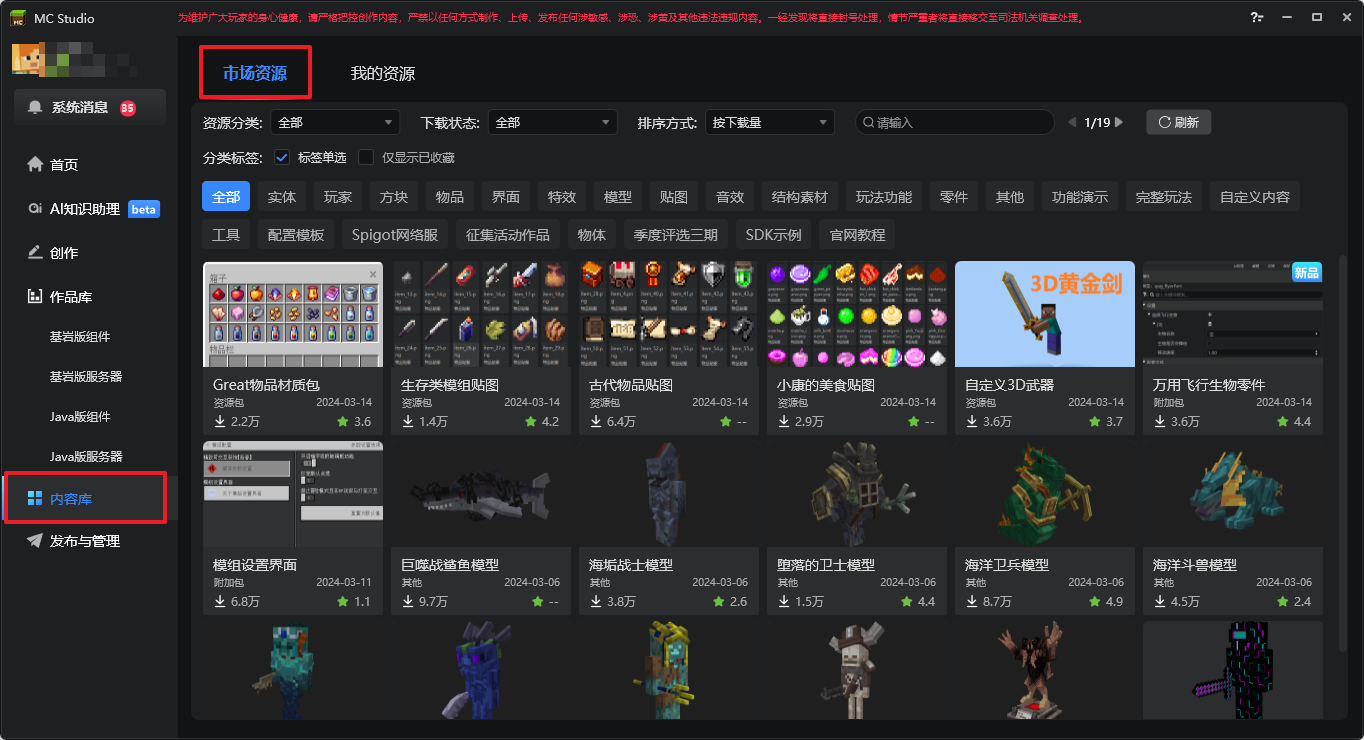Viewport: 1364px width, 740px height.
Task: Open 小康的美食贴图 thumbnail
Action: click(857, 314)
